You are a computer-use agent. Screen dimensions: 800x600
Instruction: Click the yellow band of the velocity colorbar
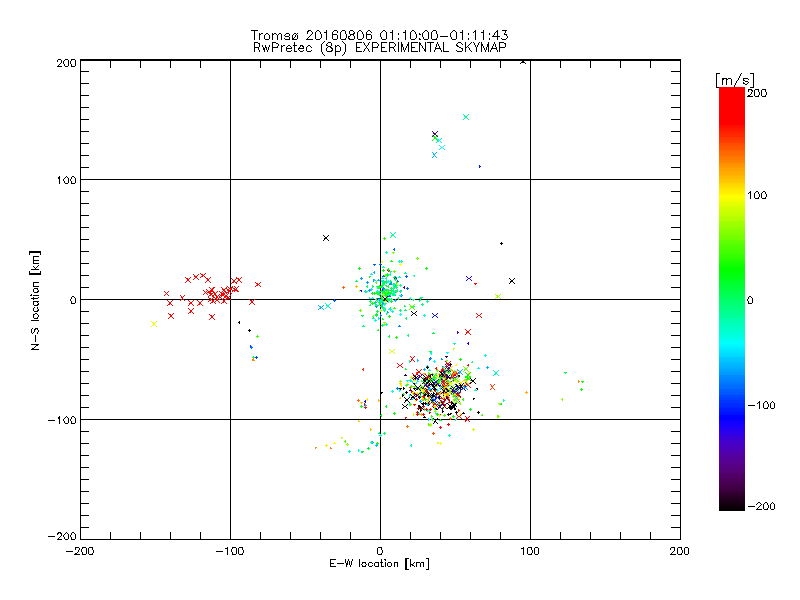[732, 195]
